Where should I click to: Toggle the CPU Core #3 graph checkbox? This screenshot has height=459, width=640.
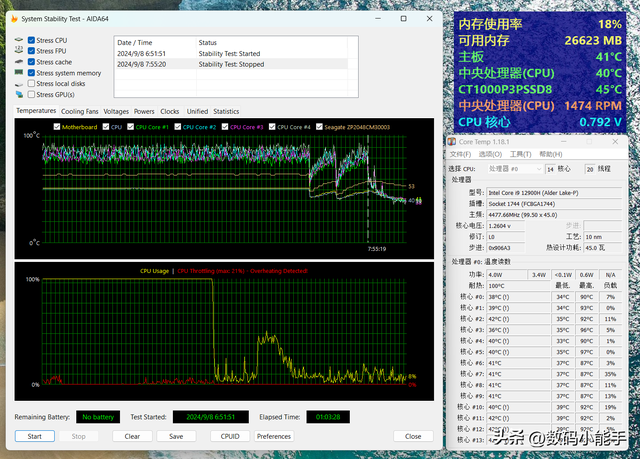(x=225, y=126)
